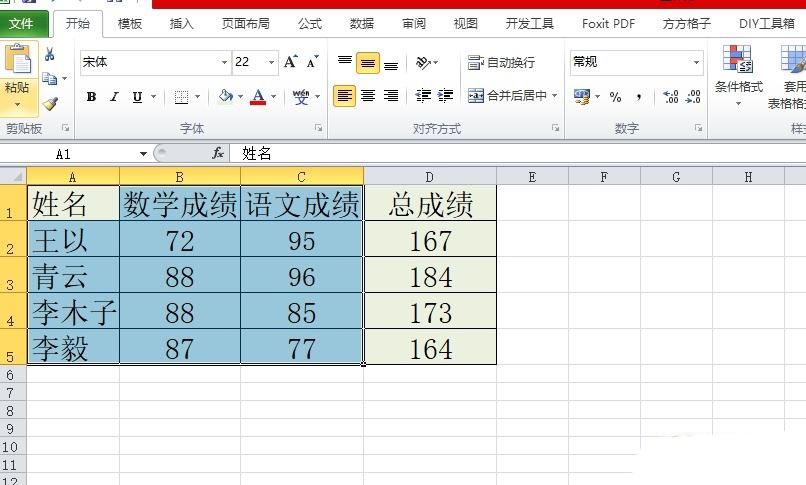Click cell containing 李木子
The image size is (806, 485).
click(x=73, y=312)
